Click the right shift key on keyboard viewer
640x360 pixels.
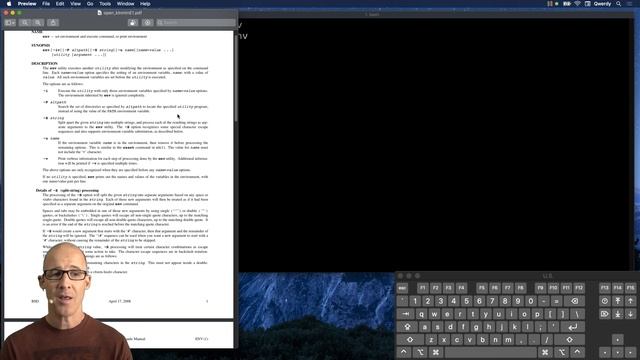point(569,340)
